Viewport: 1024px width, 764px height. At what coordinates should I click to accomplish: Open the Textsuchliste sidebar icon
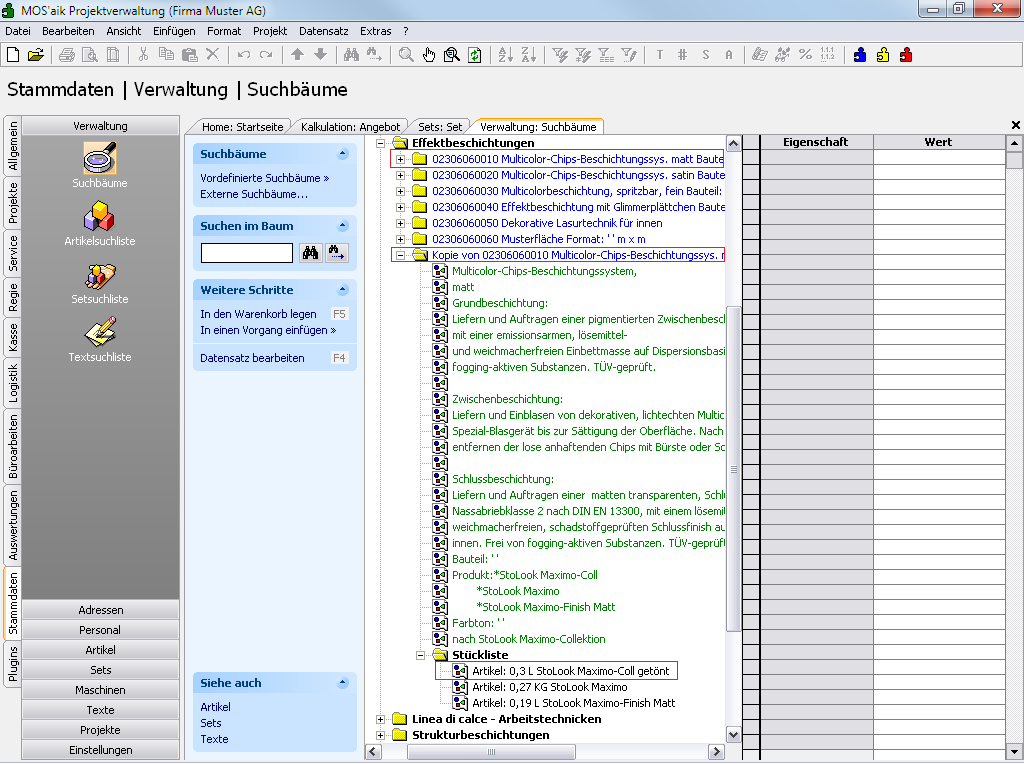pyautogui.click(x=100, y=334)
